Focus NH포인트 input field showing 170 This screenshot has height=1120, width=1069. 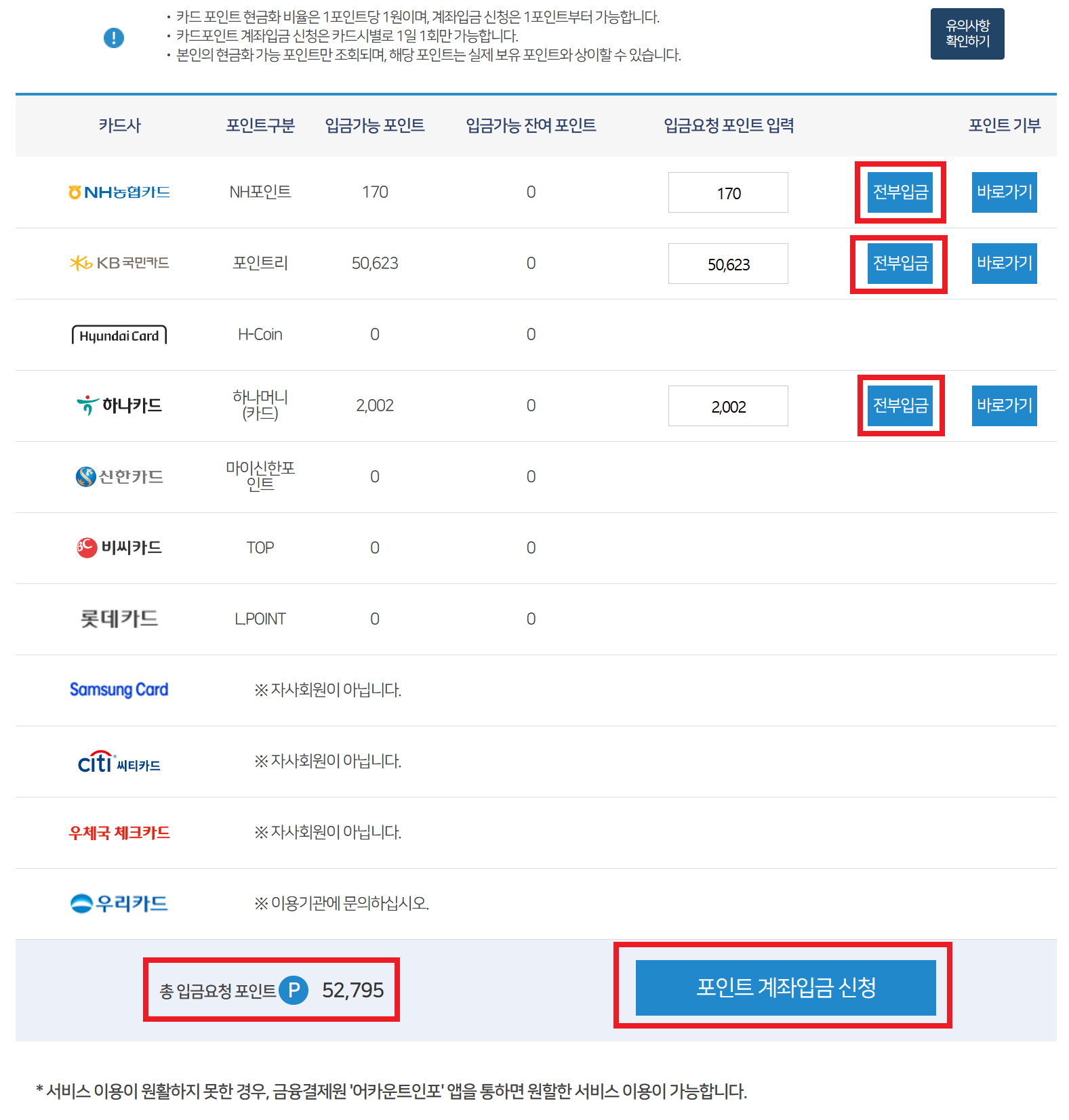tap(728, 192)
